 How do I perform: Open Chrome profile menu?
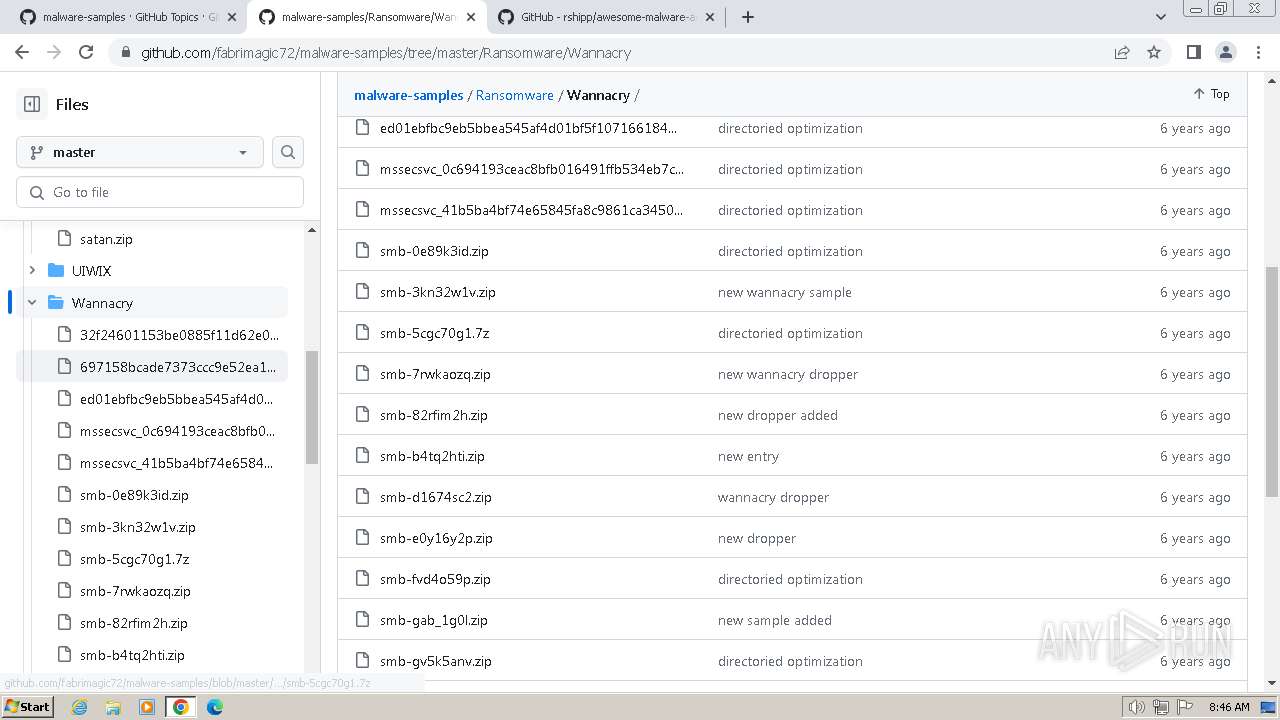[1226, 53]
